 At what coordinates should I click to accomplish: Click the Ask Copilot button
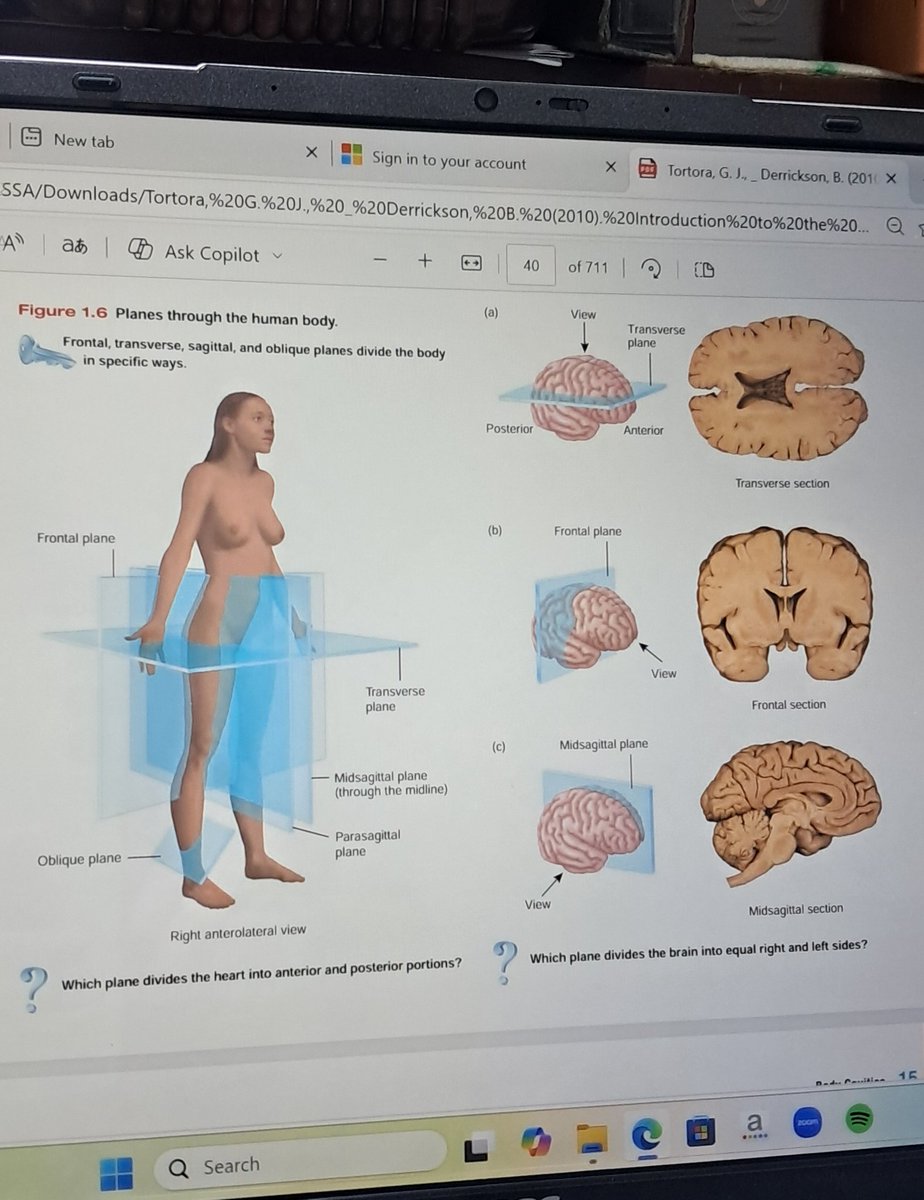[194, 253]
